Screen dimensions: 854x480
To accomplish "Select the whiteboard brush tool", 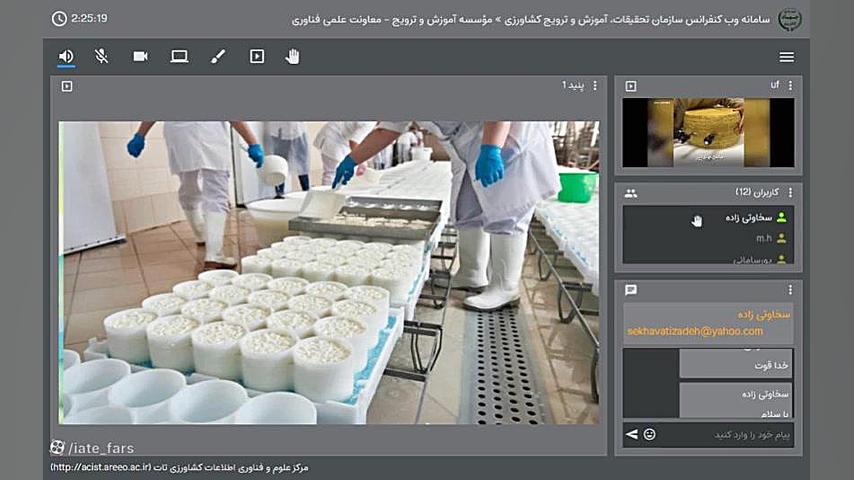I will pyautogui.click(x=218, y=56).
